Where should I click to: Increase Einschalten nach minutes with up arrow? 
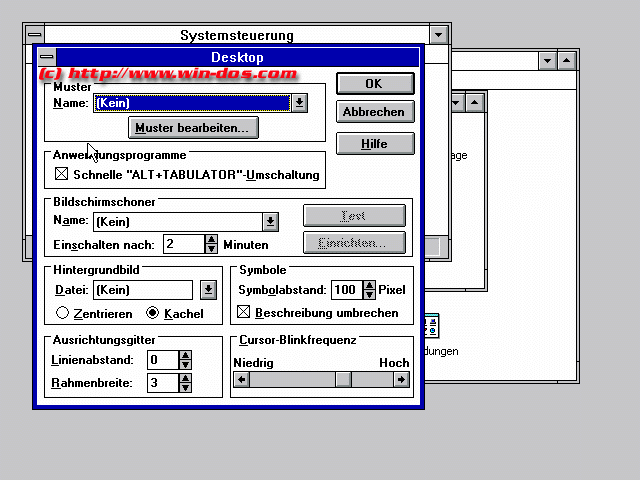(x=211, y=239)
